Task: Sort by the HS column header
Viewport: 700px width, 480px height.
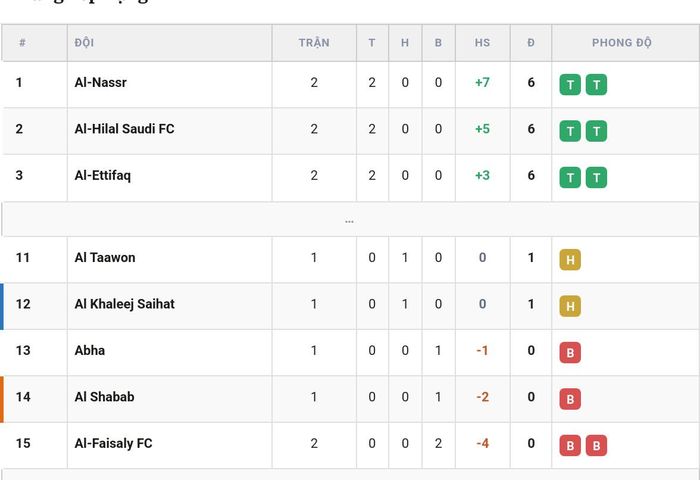Action: (482, 43)
